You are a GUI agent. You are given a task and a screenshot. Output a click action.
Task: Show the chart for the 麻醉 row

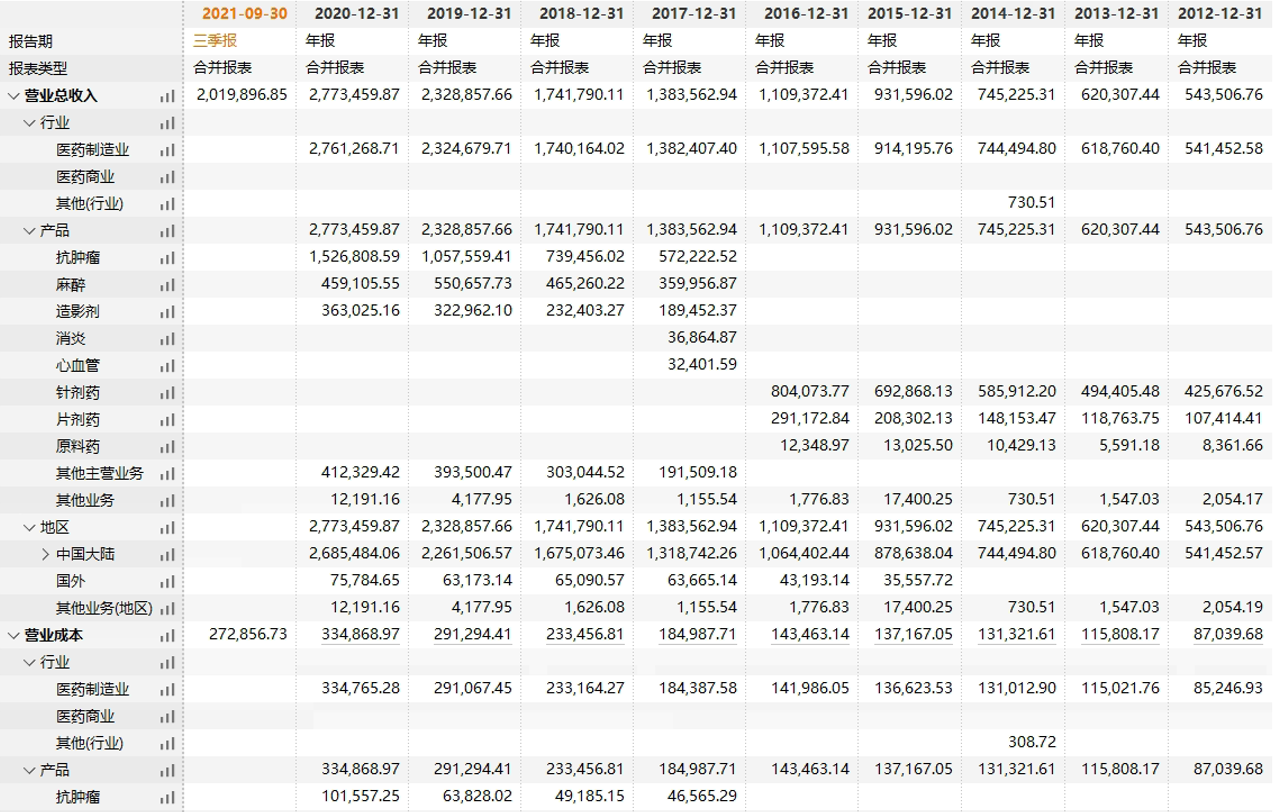[x=167, y=285]
